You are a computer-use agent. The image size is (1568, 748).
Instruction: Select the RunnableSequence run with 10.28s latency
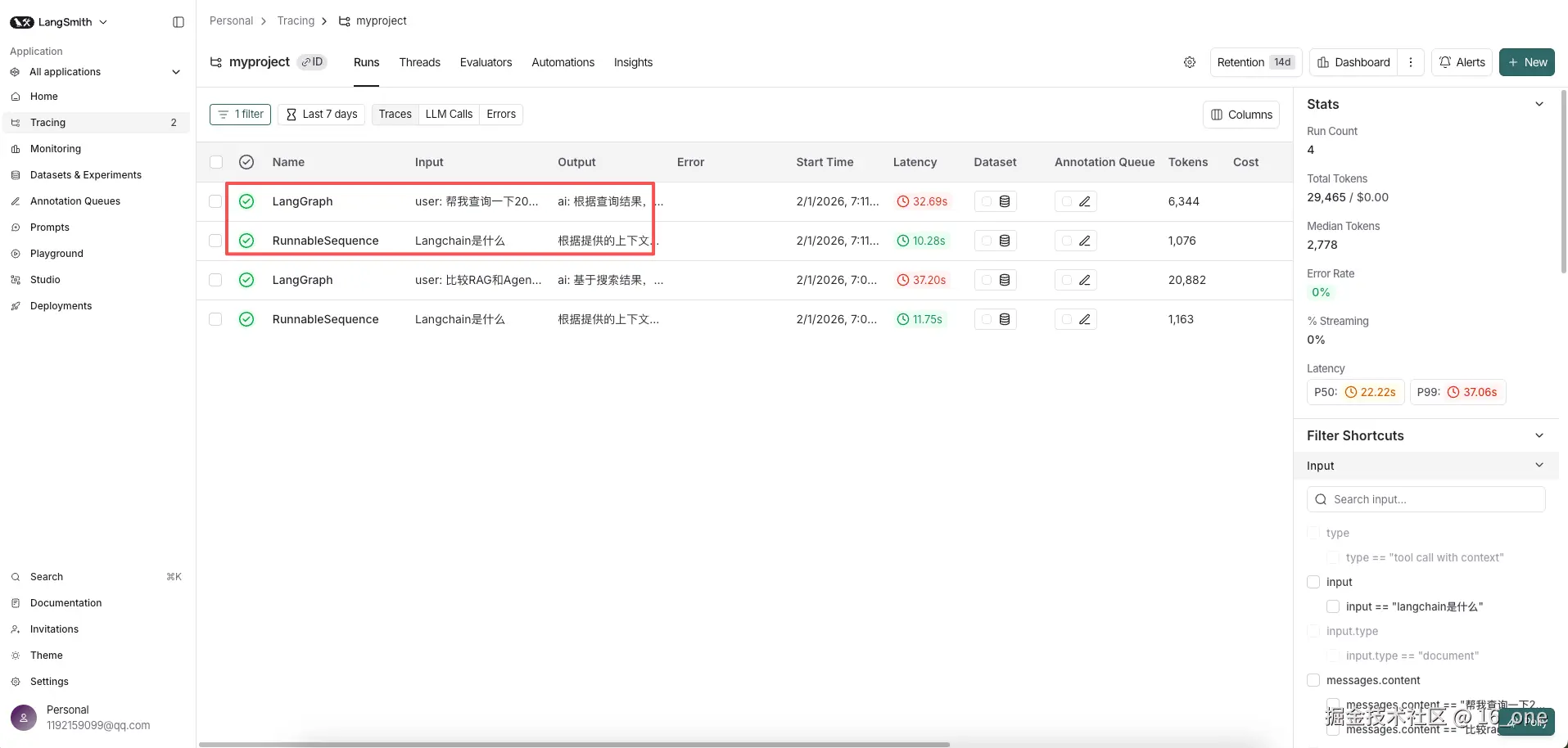215,241
